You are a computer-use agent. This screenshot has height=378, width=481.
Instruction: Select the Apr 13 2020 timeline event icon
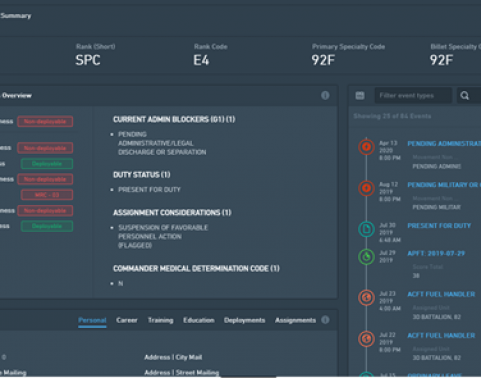366,147
